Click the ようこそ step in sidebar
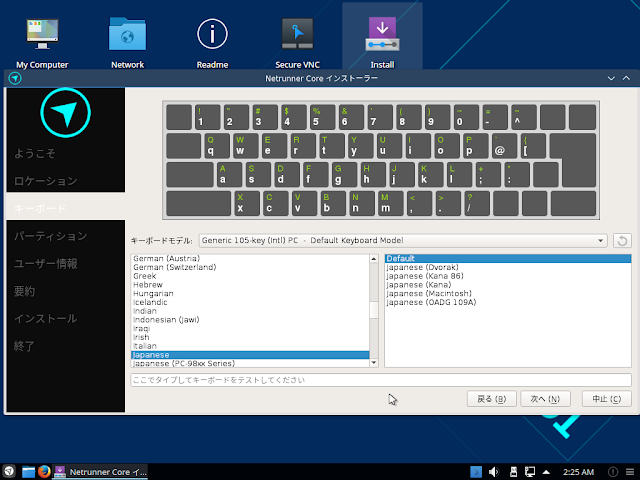 click(x=35, y=153)
